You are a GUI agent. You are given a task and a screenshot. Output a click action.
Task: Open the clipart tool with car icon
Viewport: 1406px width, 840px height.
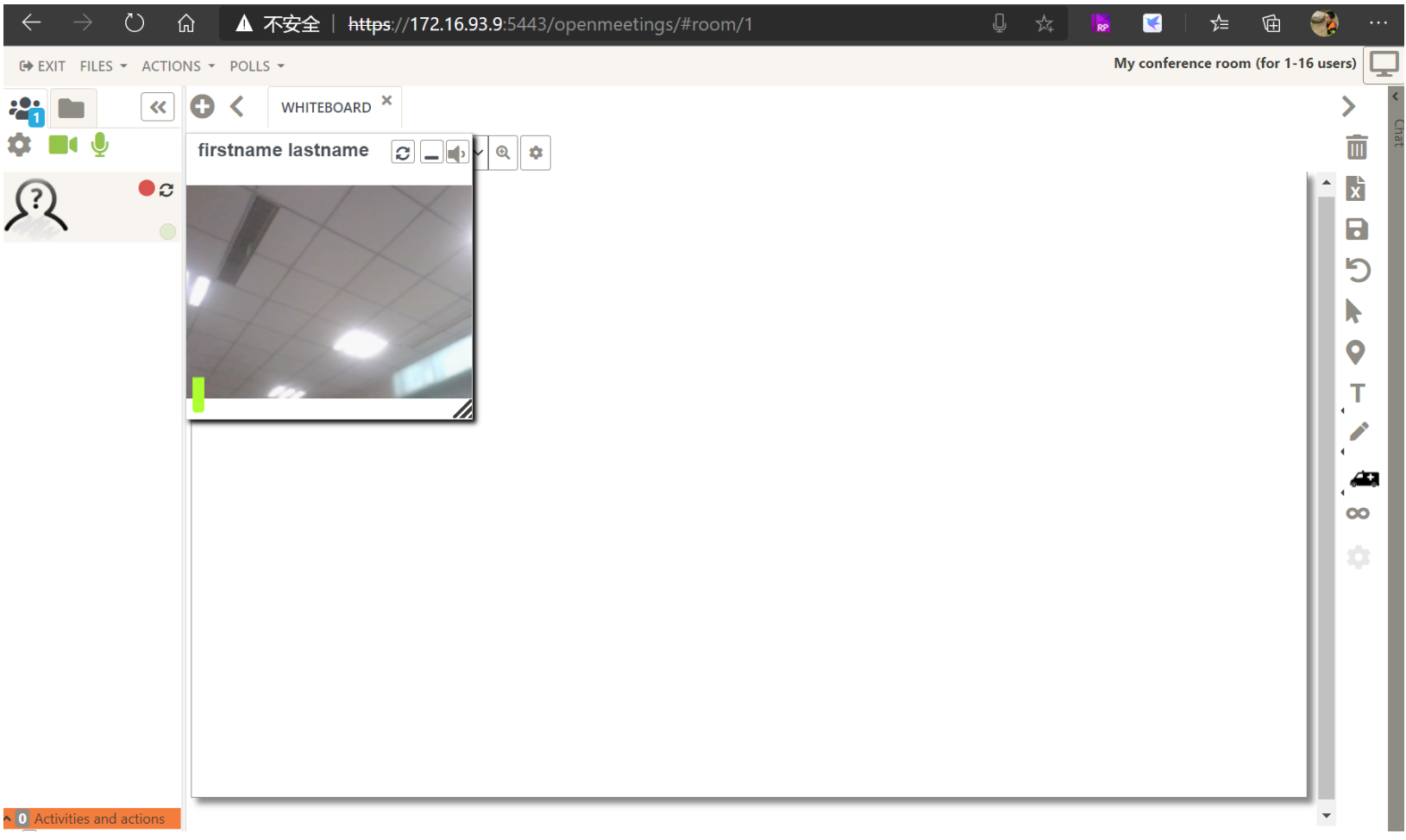[1364, 480]
